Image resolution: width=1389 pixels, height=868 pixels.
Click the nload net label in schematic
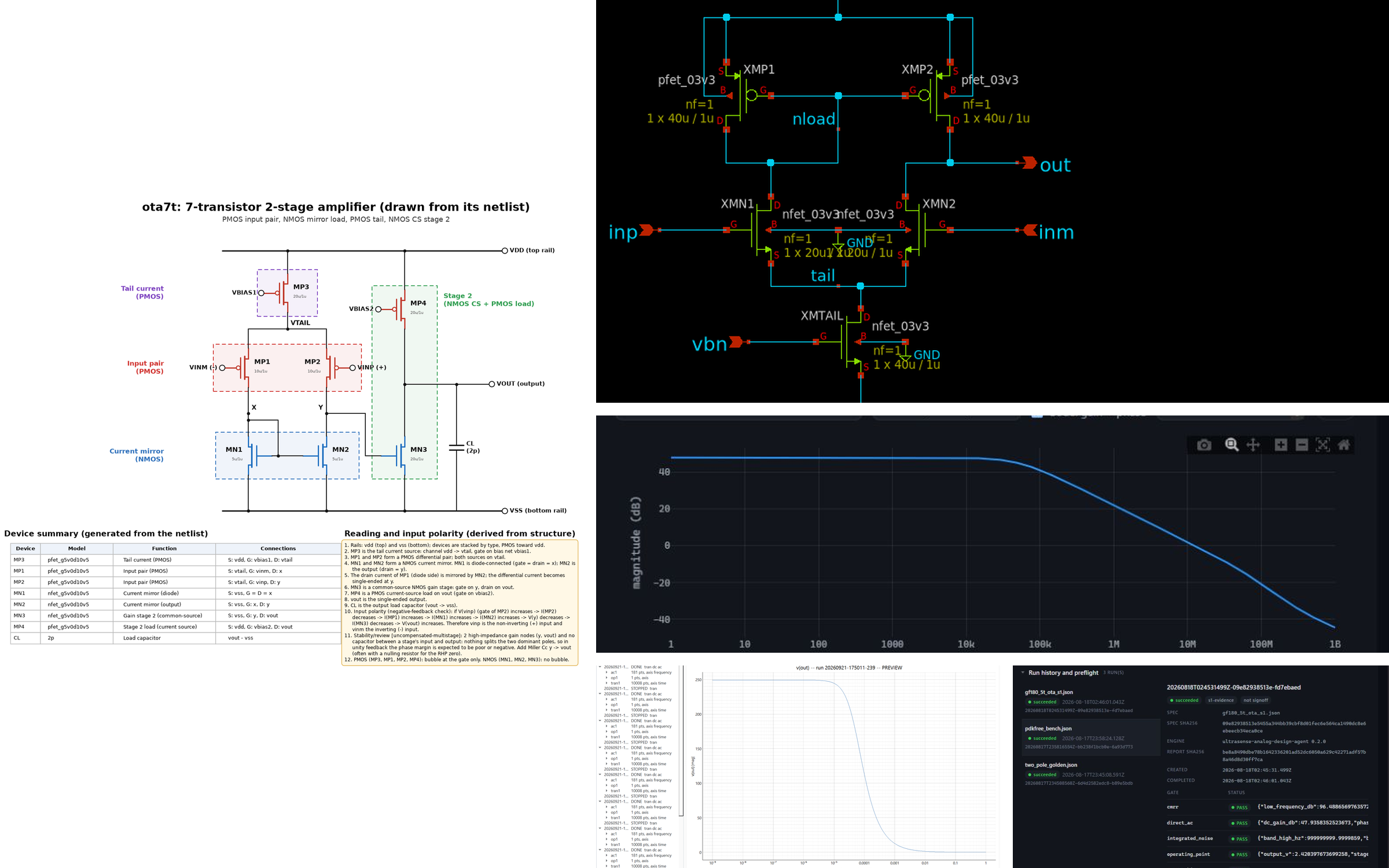(x=814, y=119)
